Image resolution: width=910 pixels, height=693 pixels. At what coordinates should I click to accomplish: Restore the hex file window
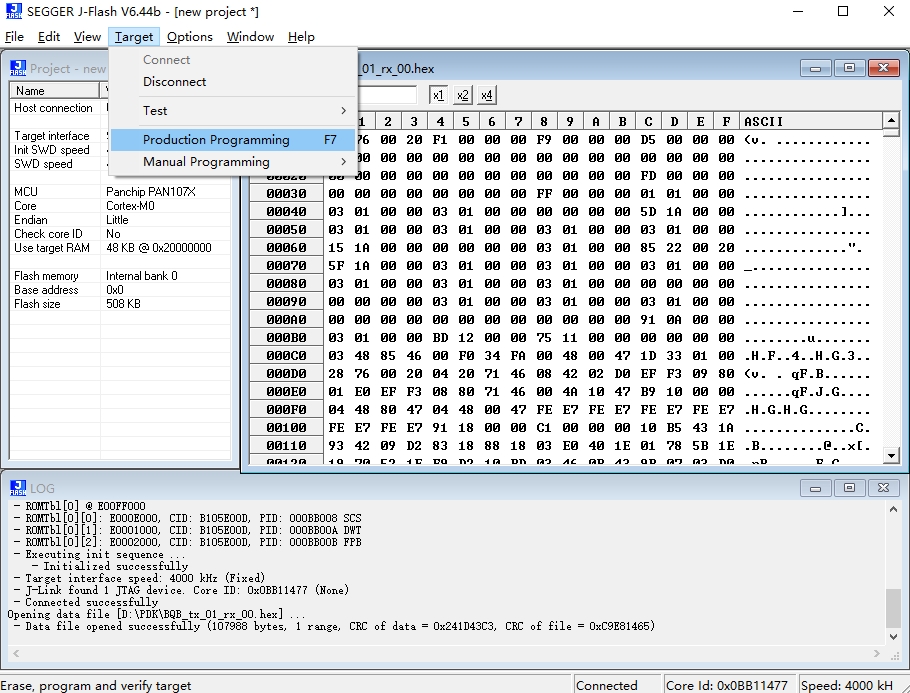coord(849,68)
